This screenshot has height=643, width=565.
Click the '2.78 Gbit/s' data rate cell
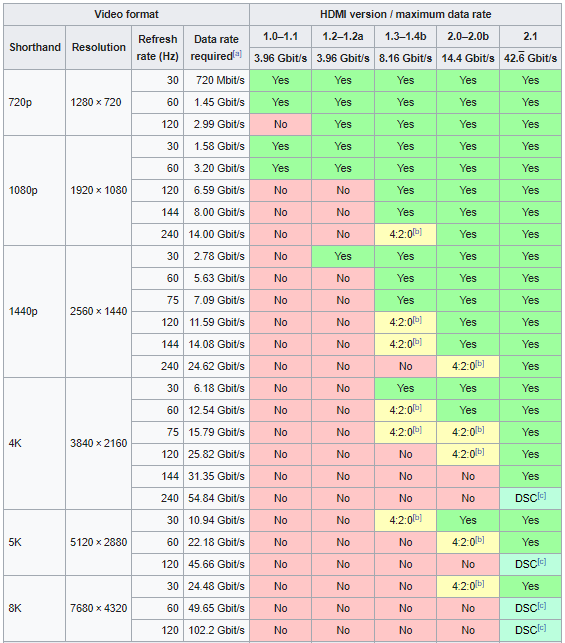pyautogui.click(x=216, y=256)
